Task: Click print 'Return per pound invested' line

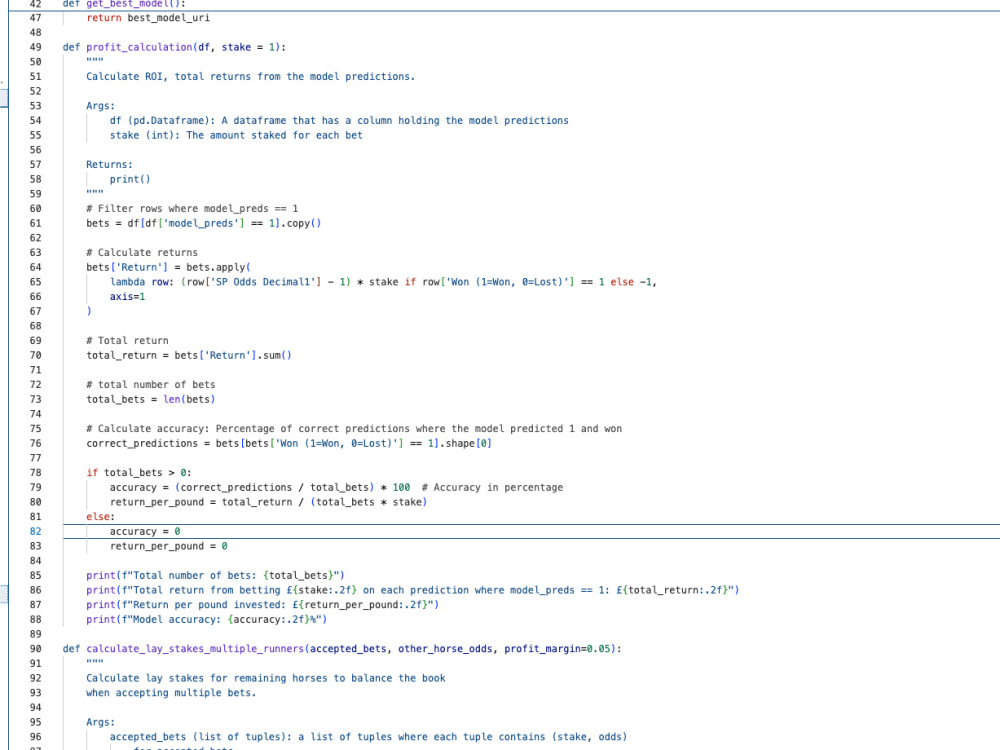Action: 263,605
